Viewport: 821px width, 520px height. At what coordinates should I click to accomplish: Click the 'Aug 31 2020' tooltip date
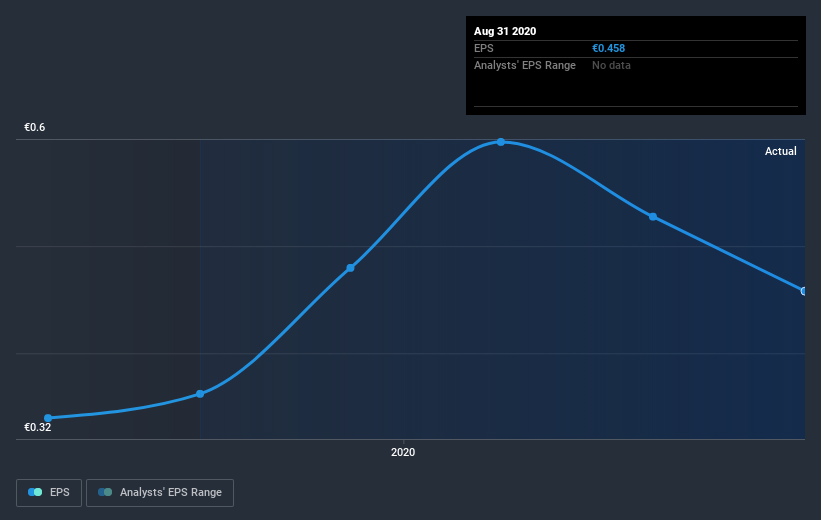click(x=505, y=31)
